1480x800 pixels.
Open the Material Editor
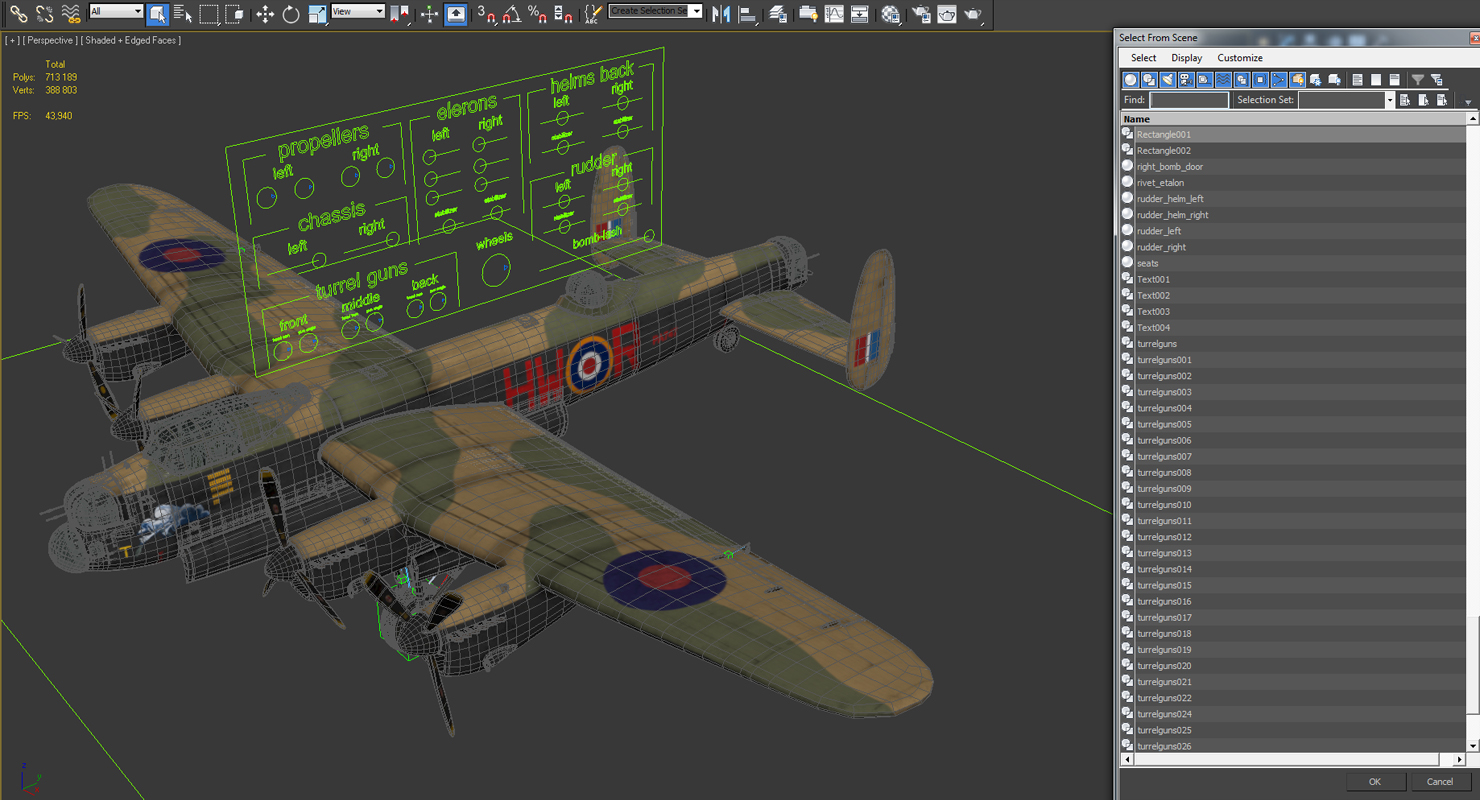[x=890, y=14]
